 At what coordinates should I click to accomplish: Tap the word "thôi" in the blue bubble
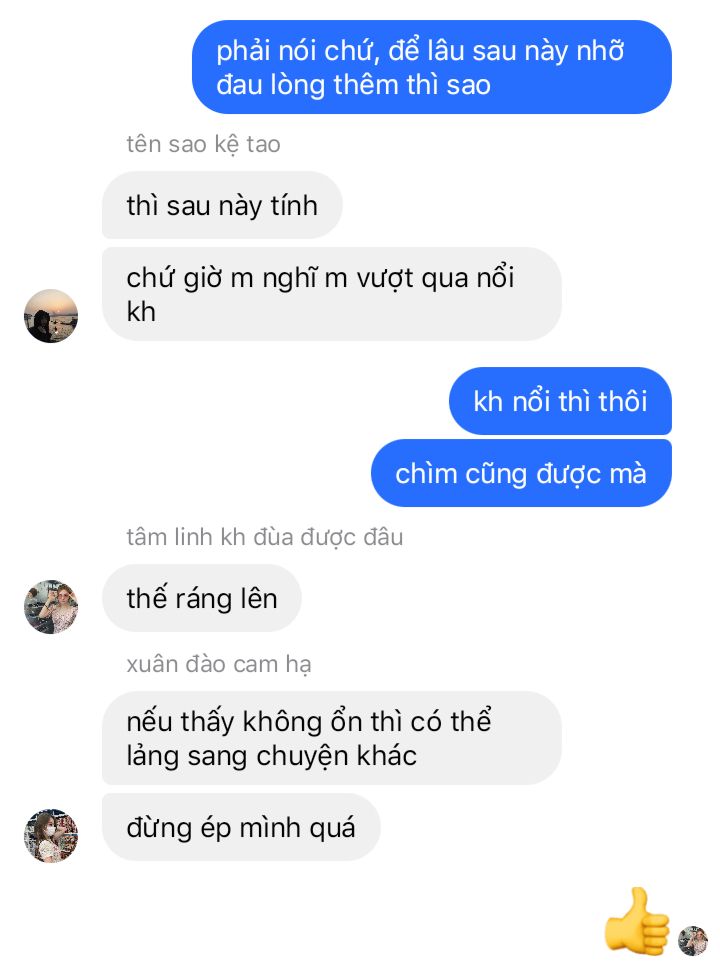coord(622,401)
